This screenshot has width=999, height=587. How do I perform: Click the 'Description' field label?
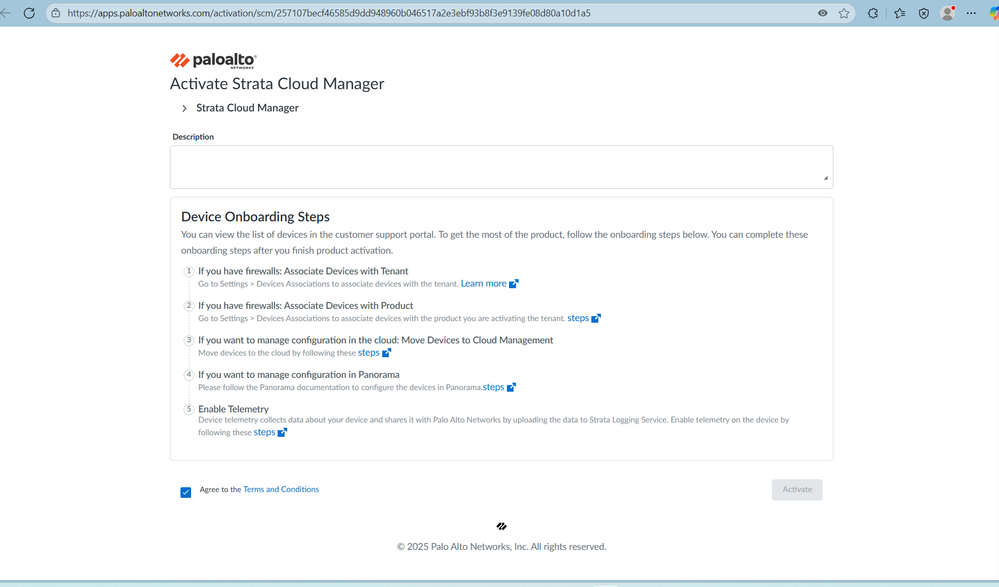(x=193, y=136)
